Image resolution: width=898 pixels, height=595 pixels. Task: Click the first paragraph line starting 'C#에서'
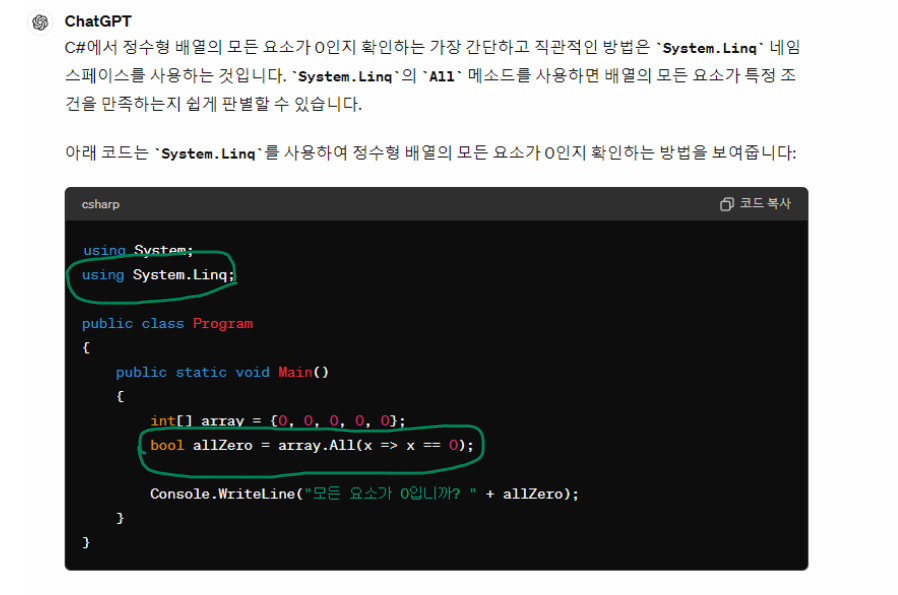(x=432, y=47)
